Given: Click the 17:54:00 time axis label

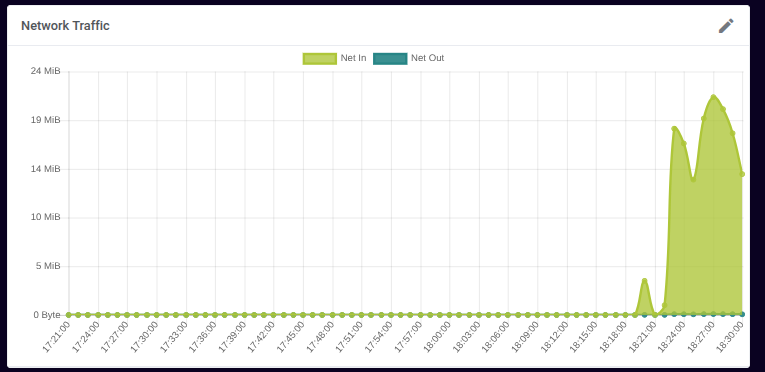Looking at the screenshot, I should [378, 337].
